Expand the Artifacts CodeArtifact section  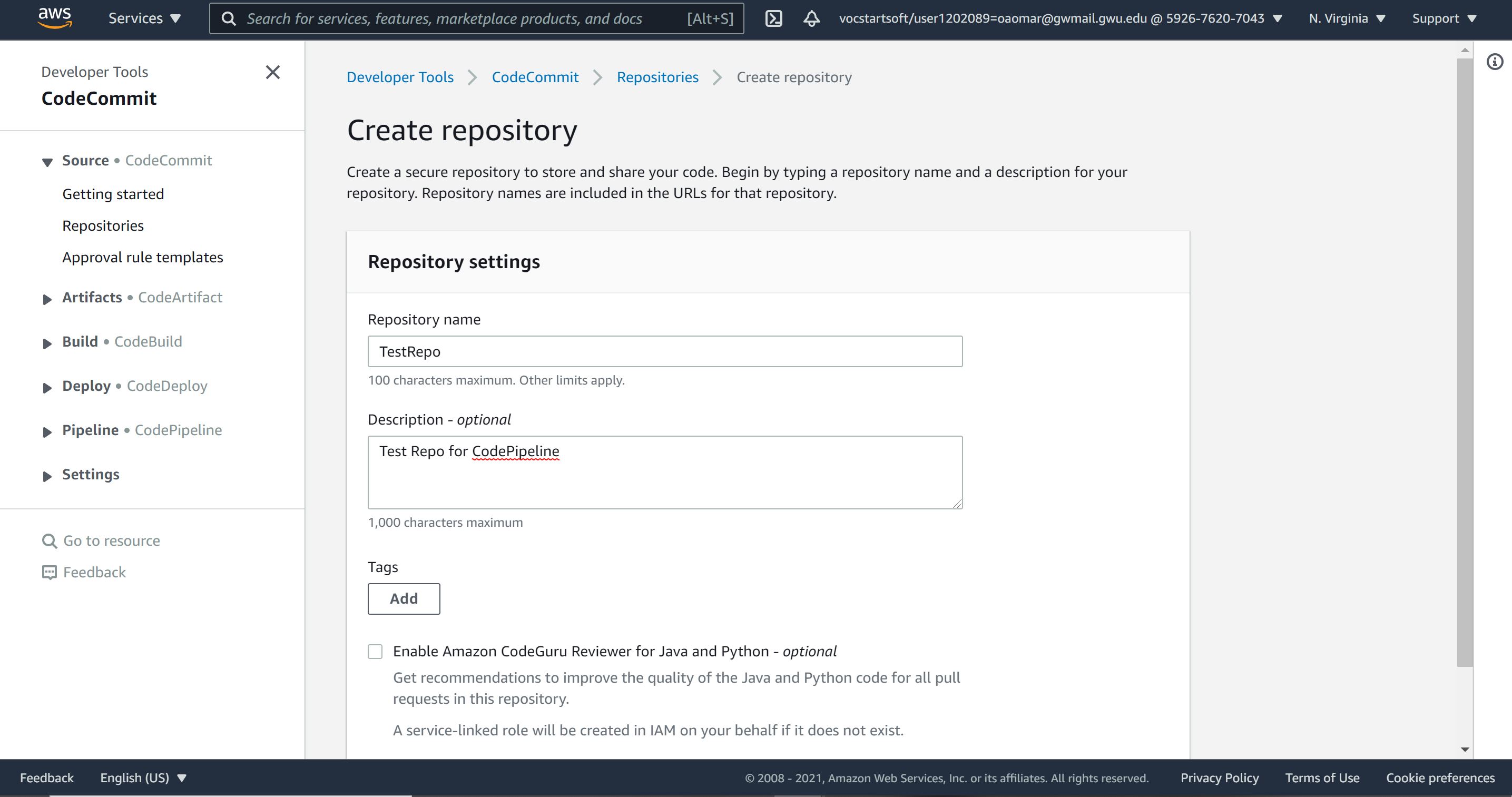click(x=47, y=299)
